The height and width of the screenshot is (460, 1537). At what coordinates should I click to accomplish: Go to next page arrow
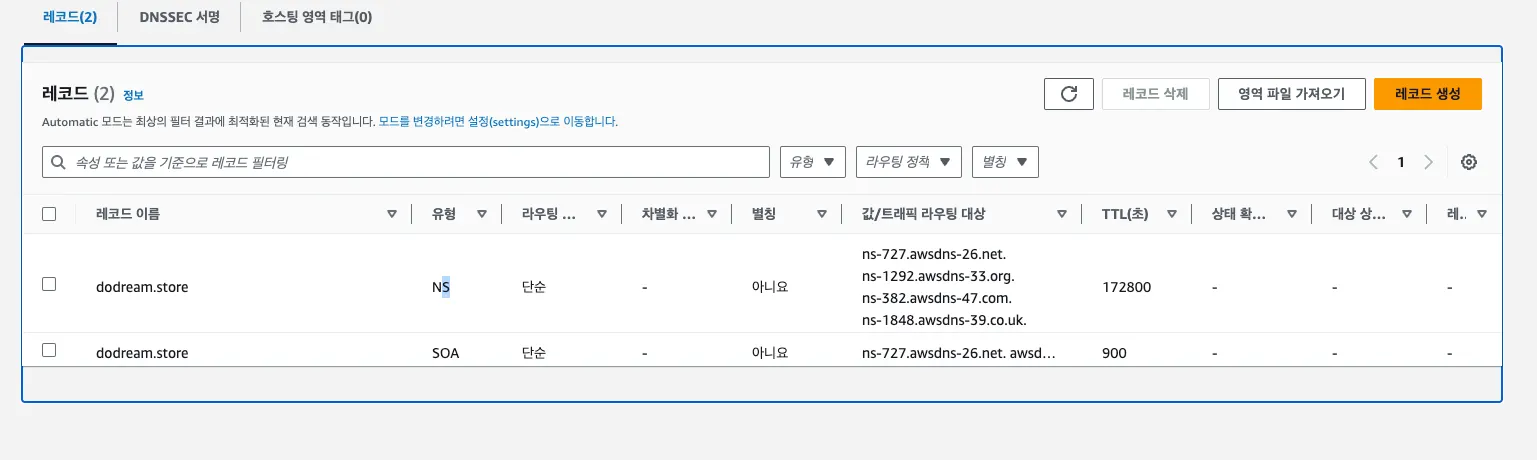[1428, 162]
